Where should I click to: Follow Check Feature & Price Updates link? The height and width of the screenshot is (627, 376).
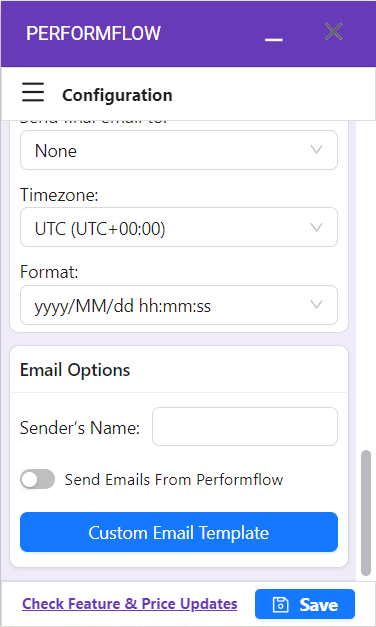click(130, 604)
